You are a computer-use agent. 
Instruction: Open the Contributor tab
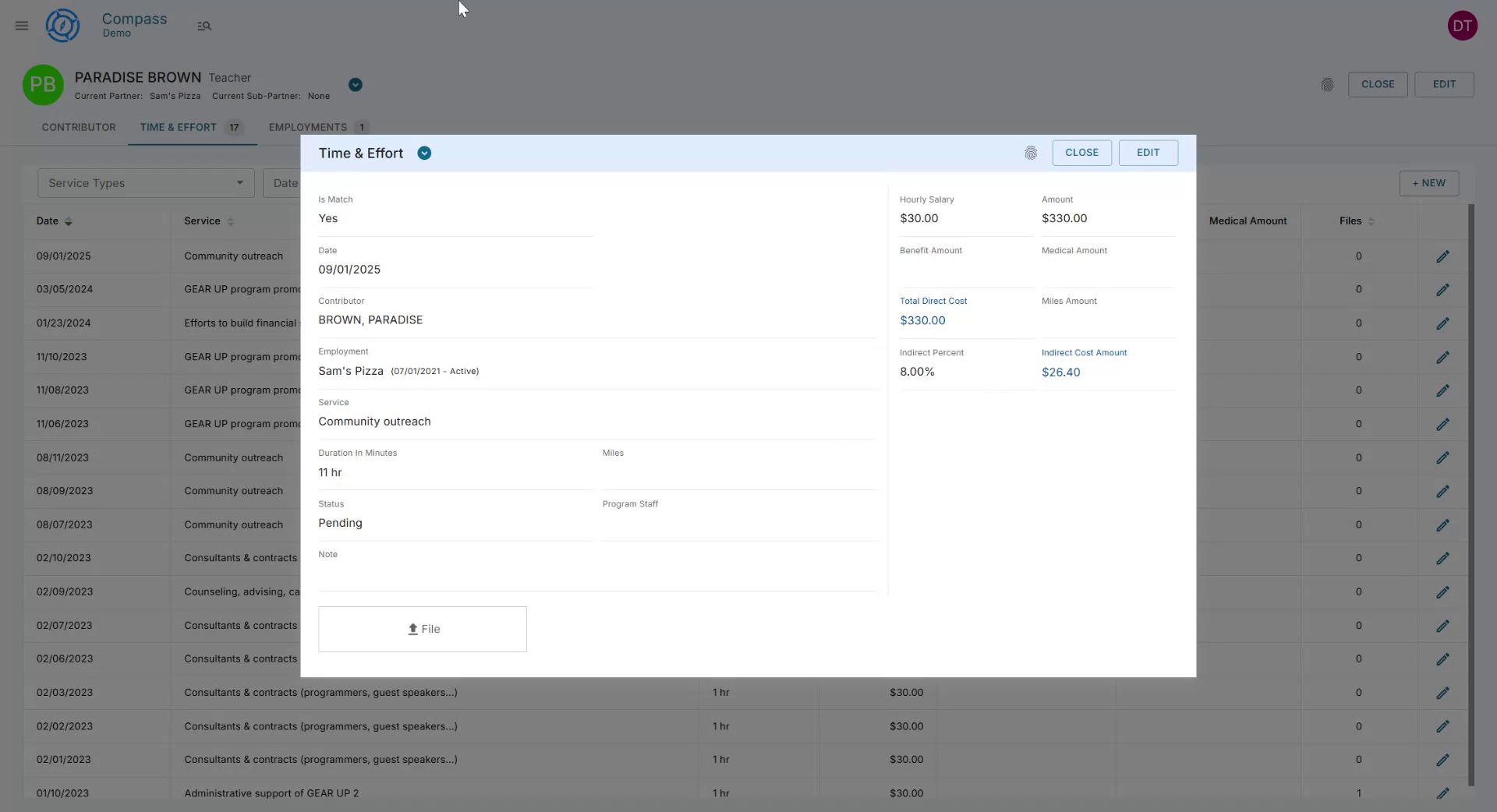point(79,127)
